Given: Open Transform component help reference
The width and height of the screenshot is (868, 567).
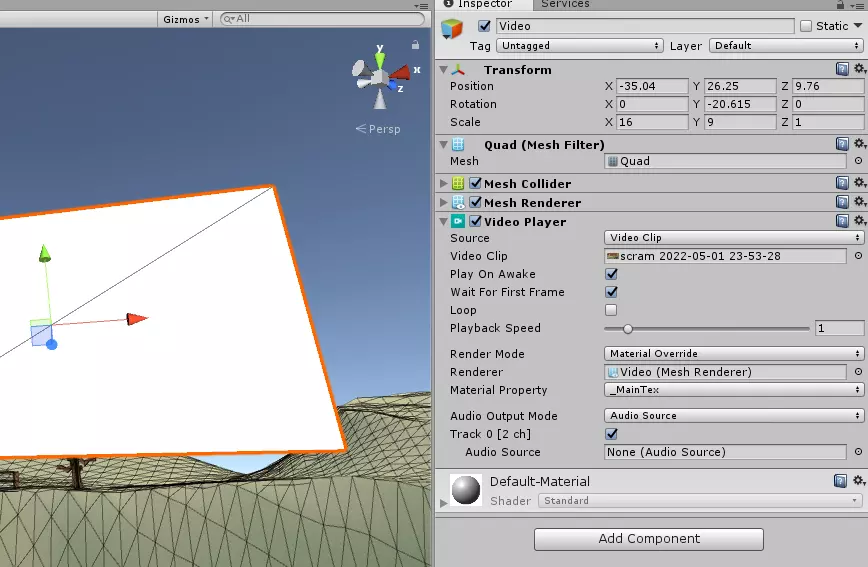Looking at the screenshot, I should click(841, 69).
